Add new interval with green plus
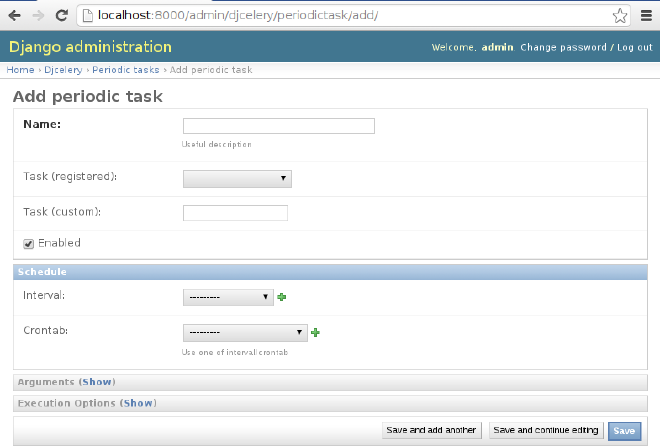 click(x=282, y=297)
